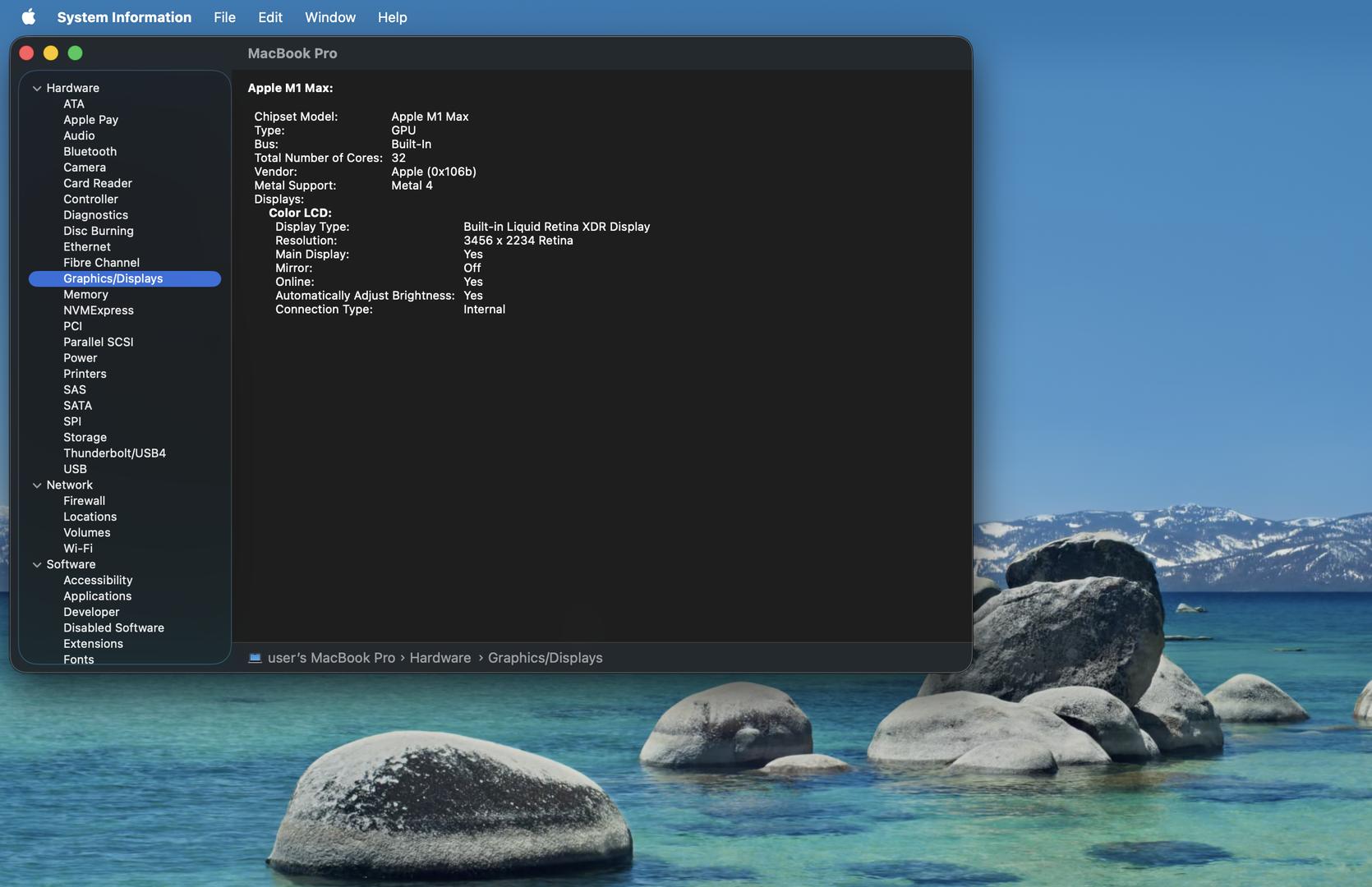
Task: Show Thunderbolt/USB4 information
Action: [114, 453]
